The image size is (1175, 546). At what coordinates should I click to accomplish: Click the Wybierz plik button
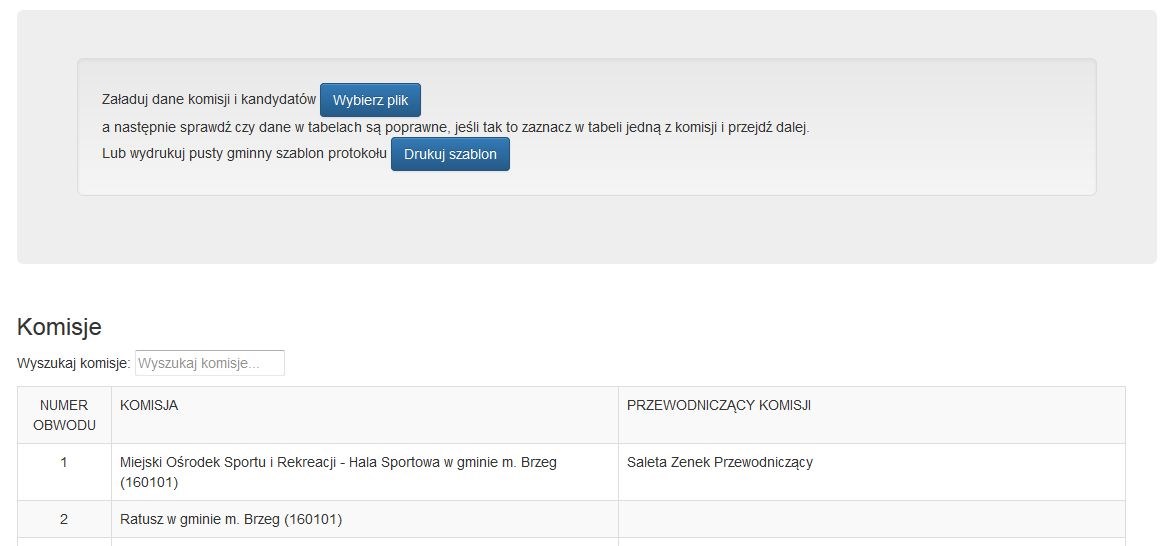coord(370,100)
